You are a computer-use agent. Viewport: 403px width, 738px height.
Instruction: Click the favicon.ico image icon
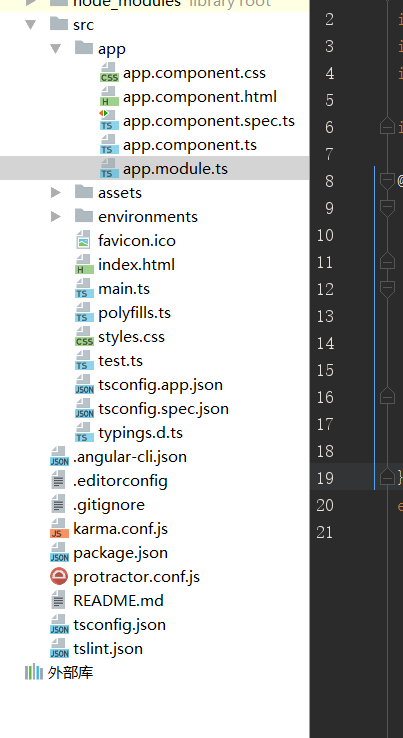point(83,241)
